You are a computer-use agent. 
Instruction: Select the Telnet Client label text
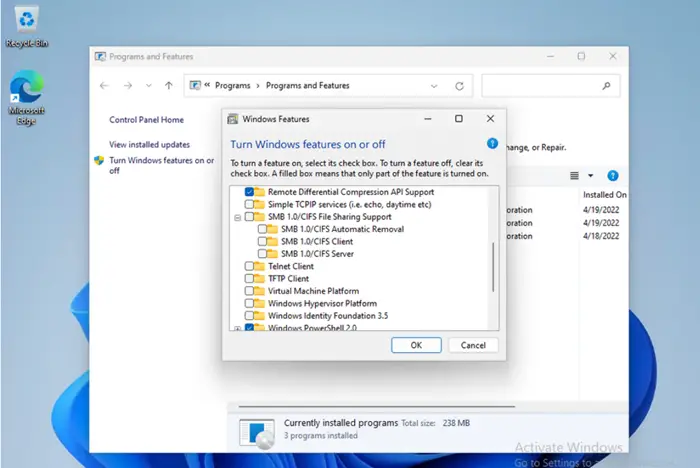coord(291,266)
